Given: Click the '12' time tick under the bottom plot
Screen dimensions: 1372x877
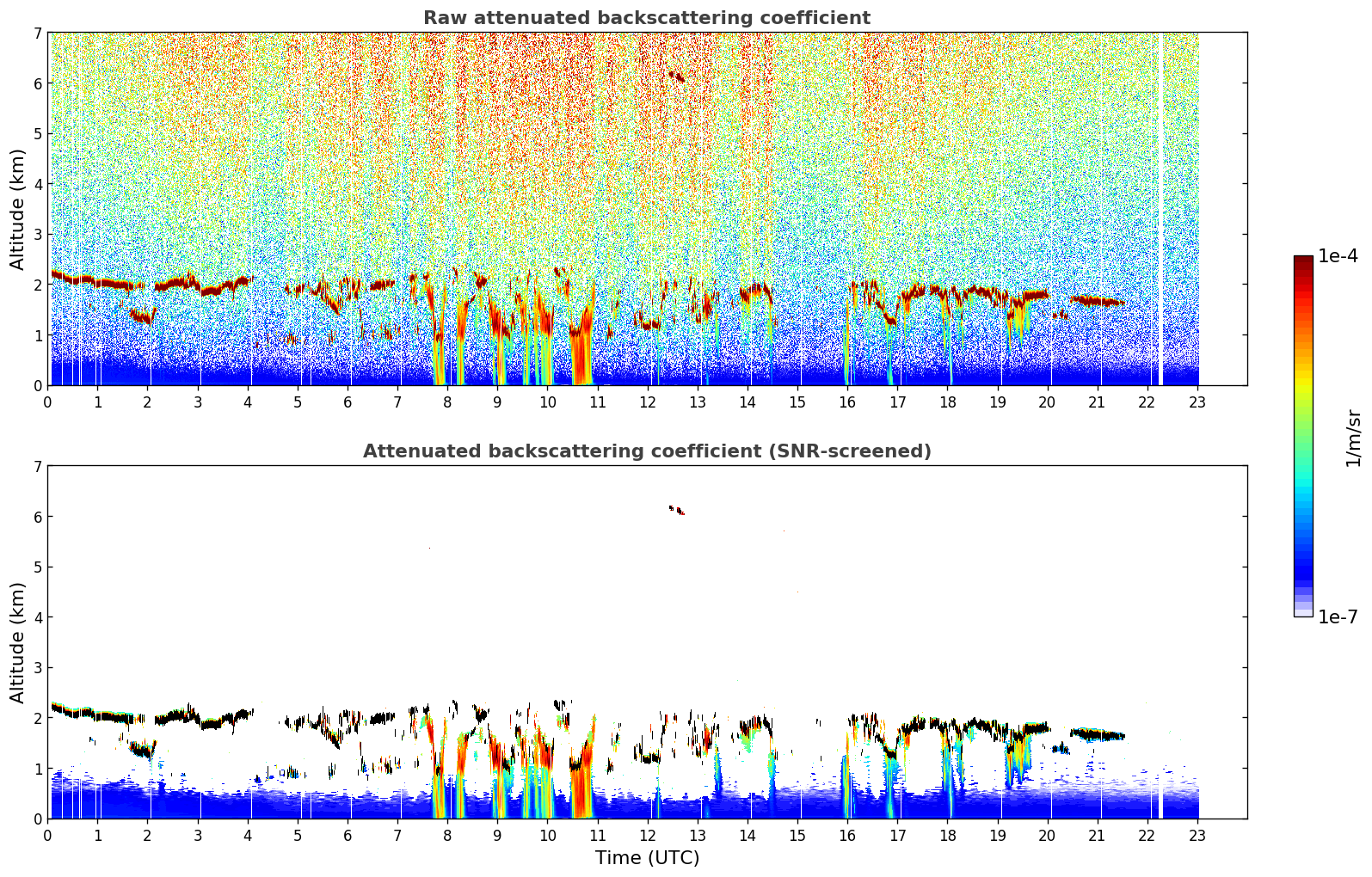Looking at the screenshot, I should pyautogui.click(x=647, y=835).
